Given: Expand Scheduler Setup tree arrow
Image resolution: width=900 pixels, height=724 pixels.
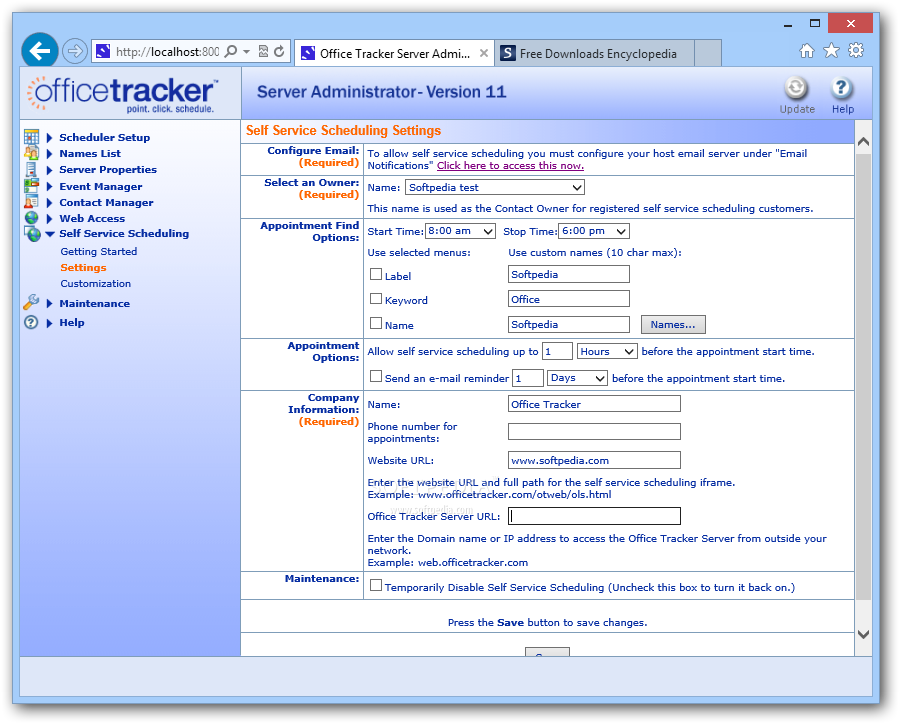Looking at the screenshot, I should pos(49,138).
